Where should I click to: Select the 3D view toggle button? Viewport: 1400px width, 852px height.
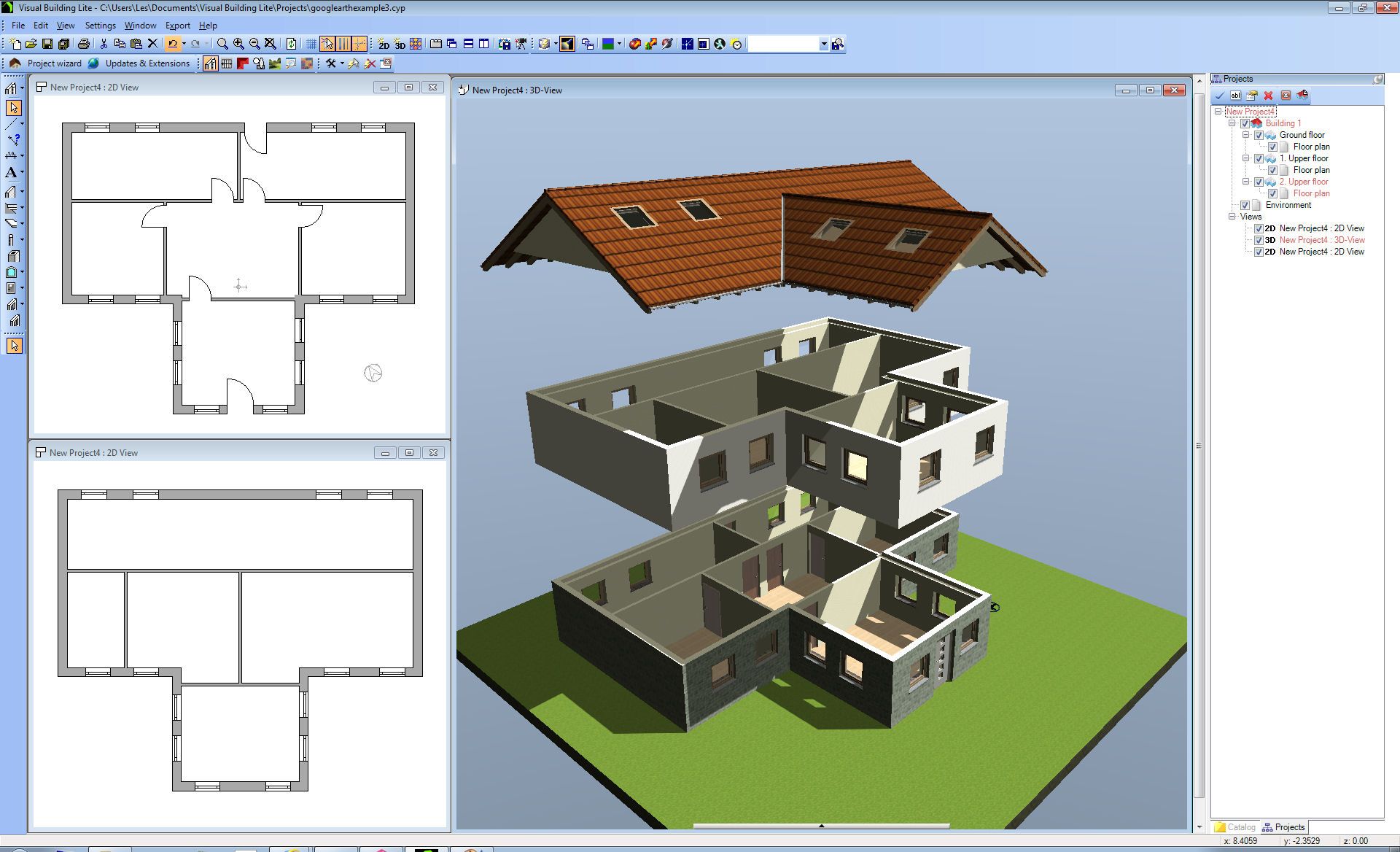(x=399, y=44)
